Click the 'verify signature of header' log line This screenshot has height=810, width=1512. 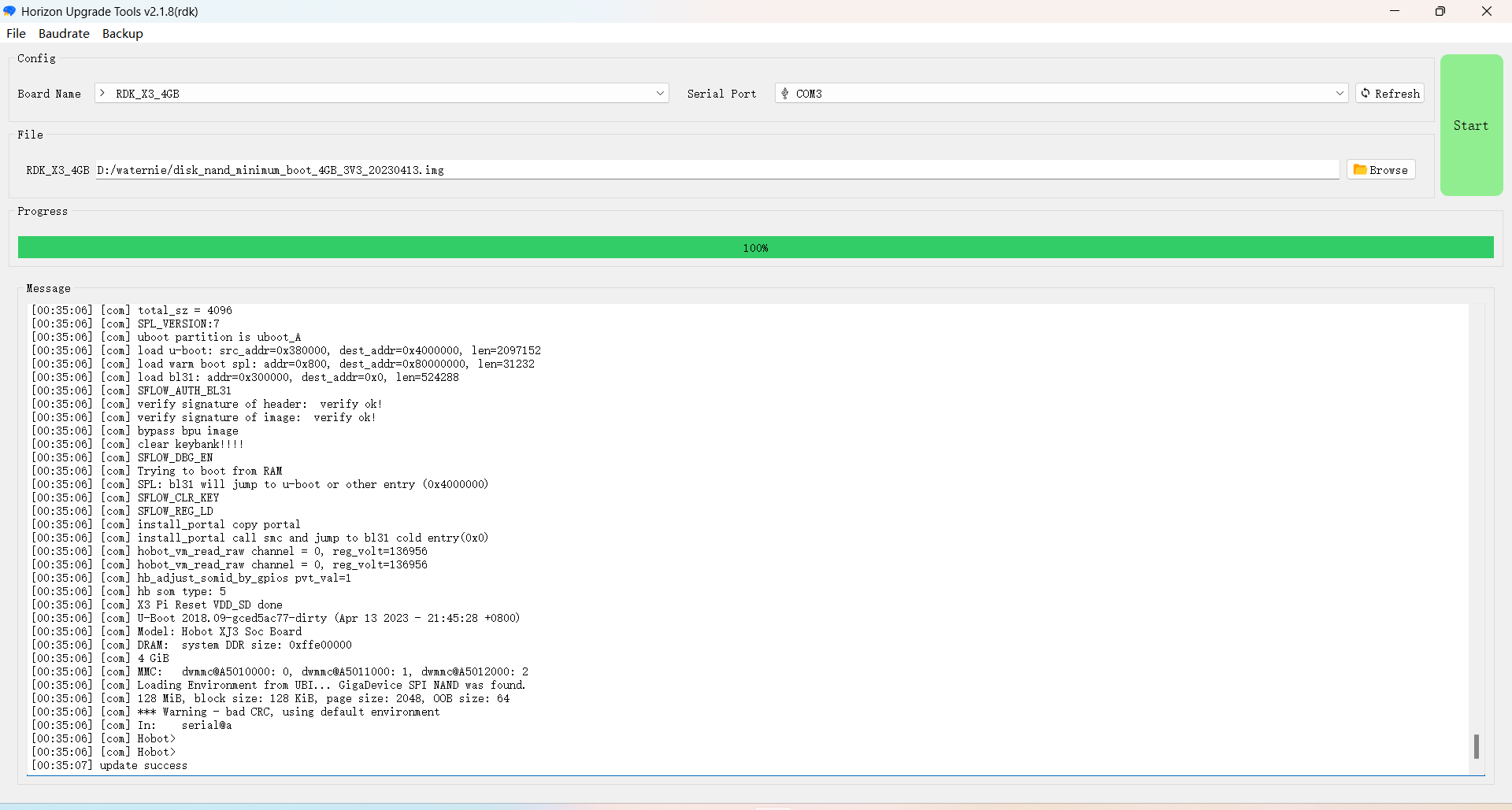(x=207, y=404)
